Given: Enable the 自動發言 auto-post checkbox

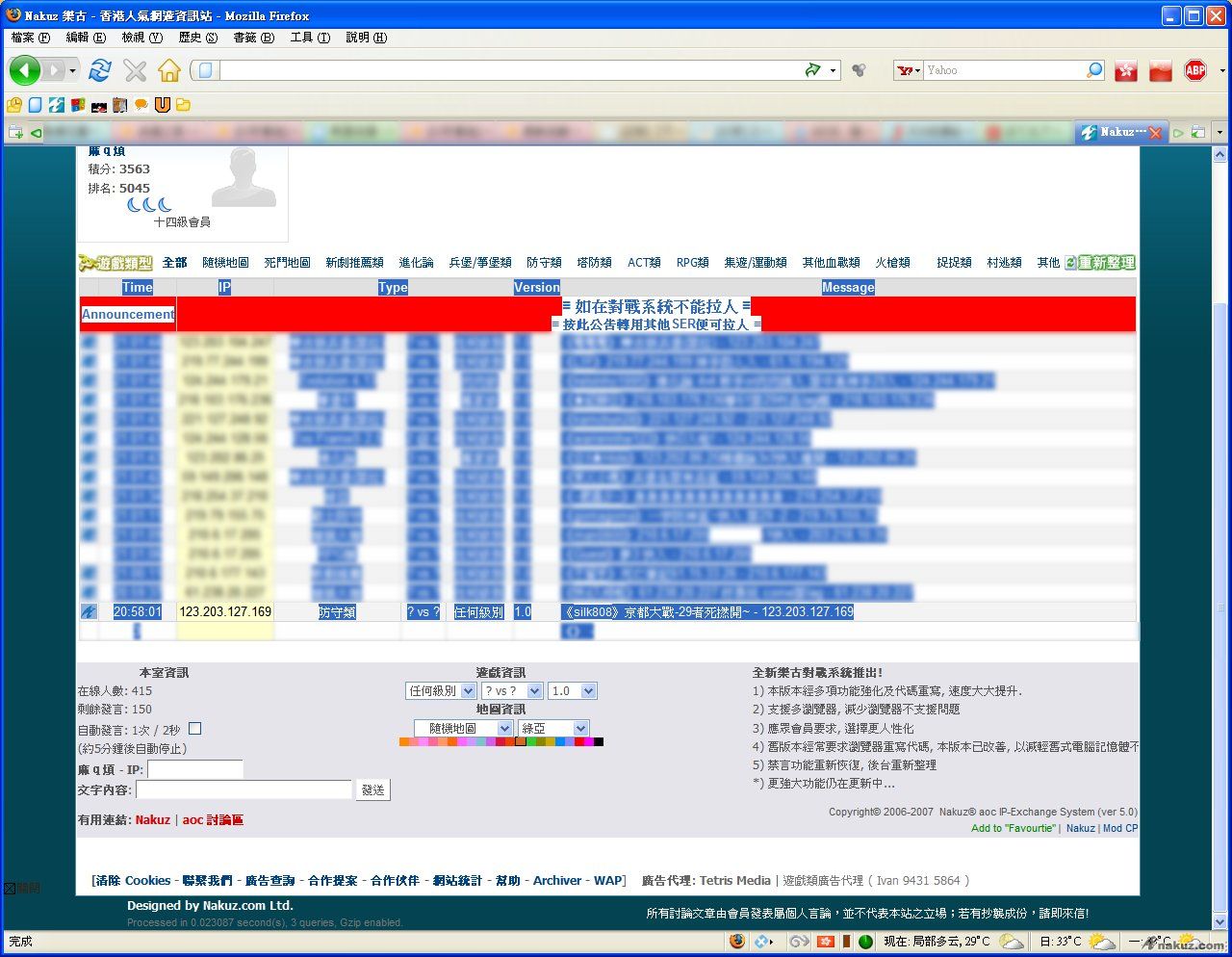Looking at the screenshot, I should point(195,729).
